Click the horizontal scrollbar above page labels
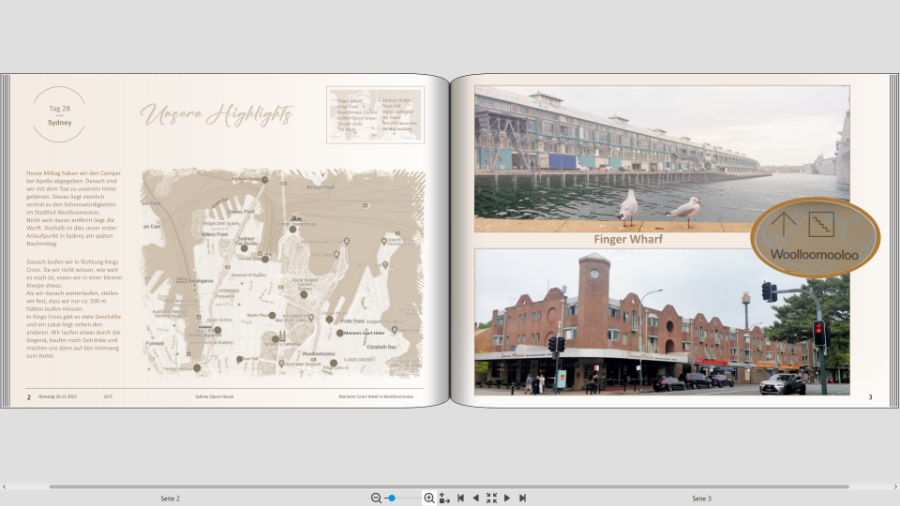The image size is (900, 506). point(450,487)
